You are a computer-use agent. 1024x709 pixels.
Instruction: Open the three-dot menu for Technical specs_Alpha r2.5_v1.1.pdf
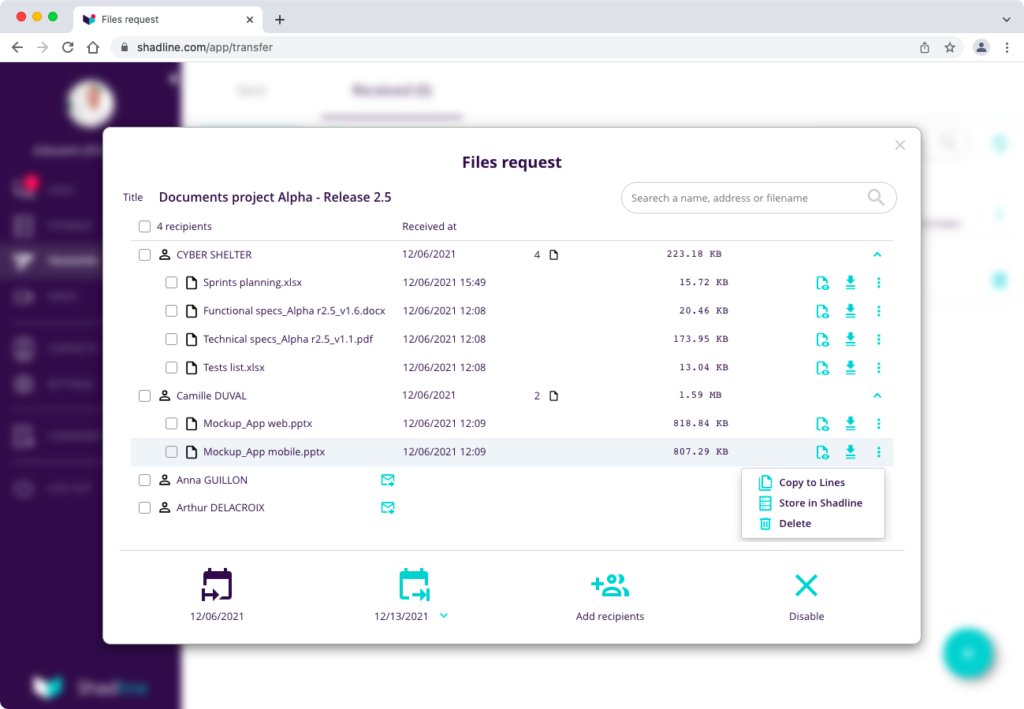tap(878, 339)
